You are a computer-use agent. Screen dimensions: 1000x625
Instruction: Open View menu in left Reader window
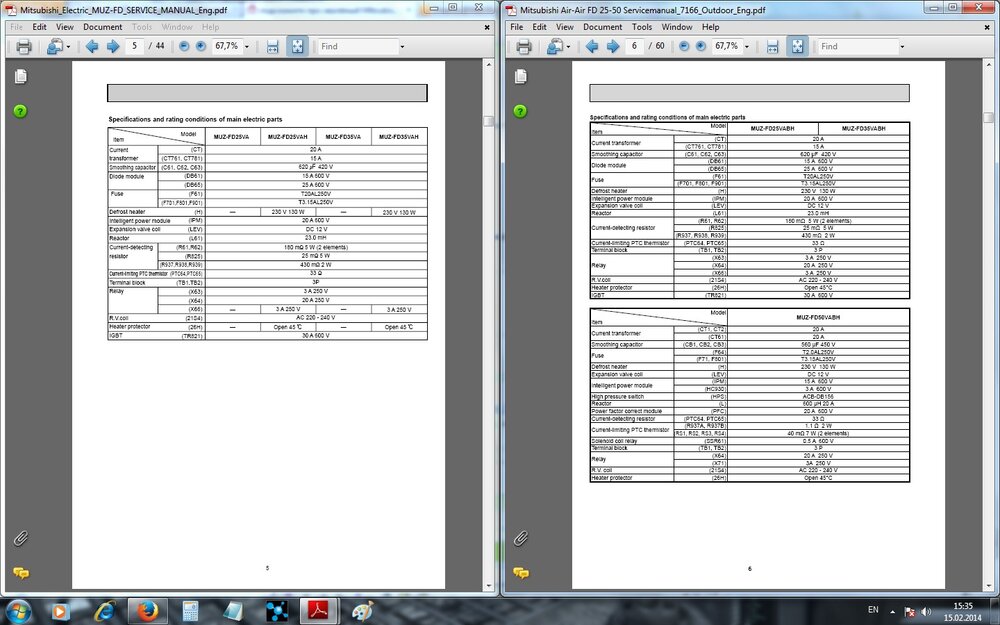click(x=64, y=27)
